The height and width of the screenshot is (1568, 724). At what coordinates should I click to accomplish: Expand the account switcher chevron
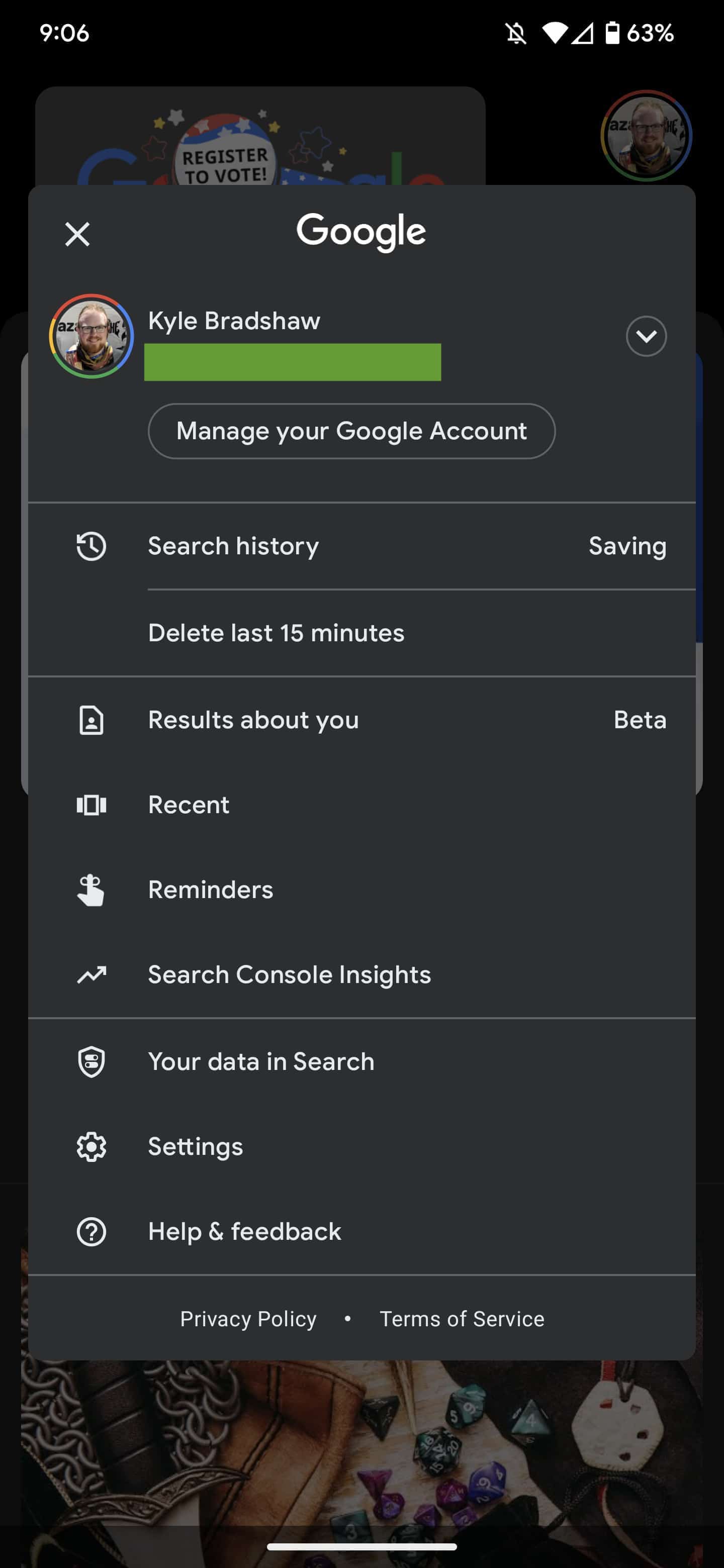click(x=646, y=336)
